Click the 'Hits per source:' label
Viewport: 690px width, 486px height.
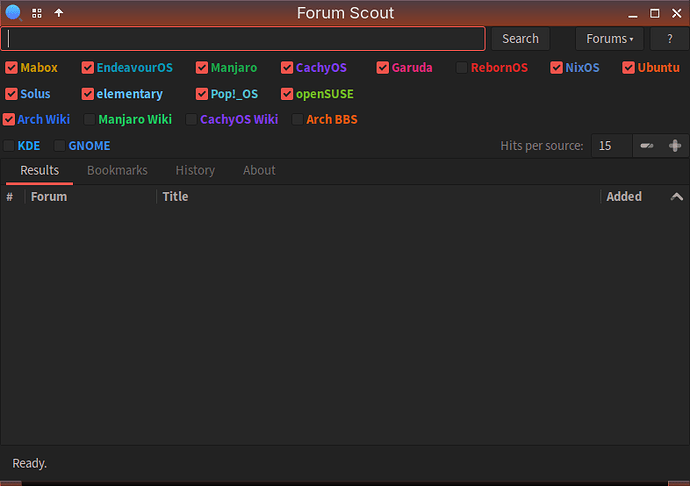542,146
